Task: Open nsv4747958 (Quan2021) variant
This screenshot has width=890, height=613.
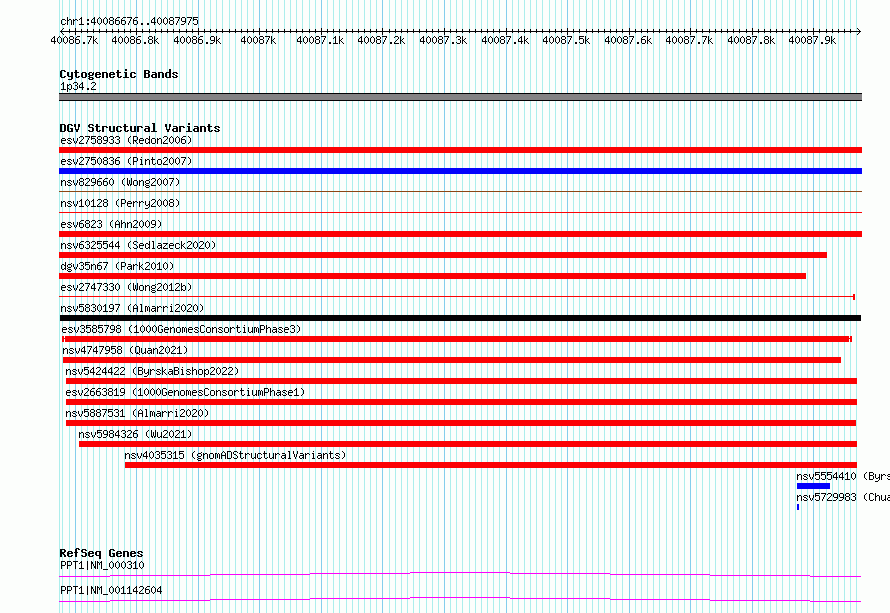Action: point(125,350)
